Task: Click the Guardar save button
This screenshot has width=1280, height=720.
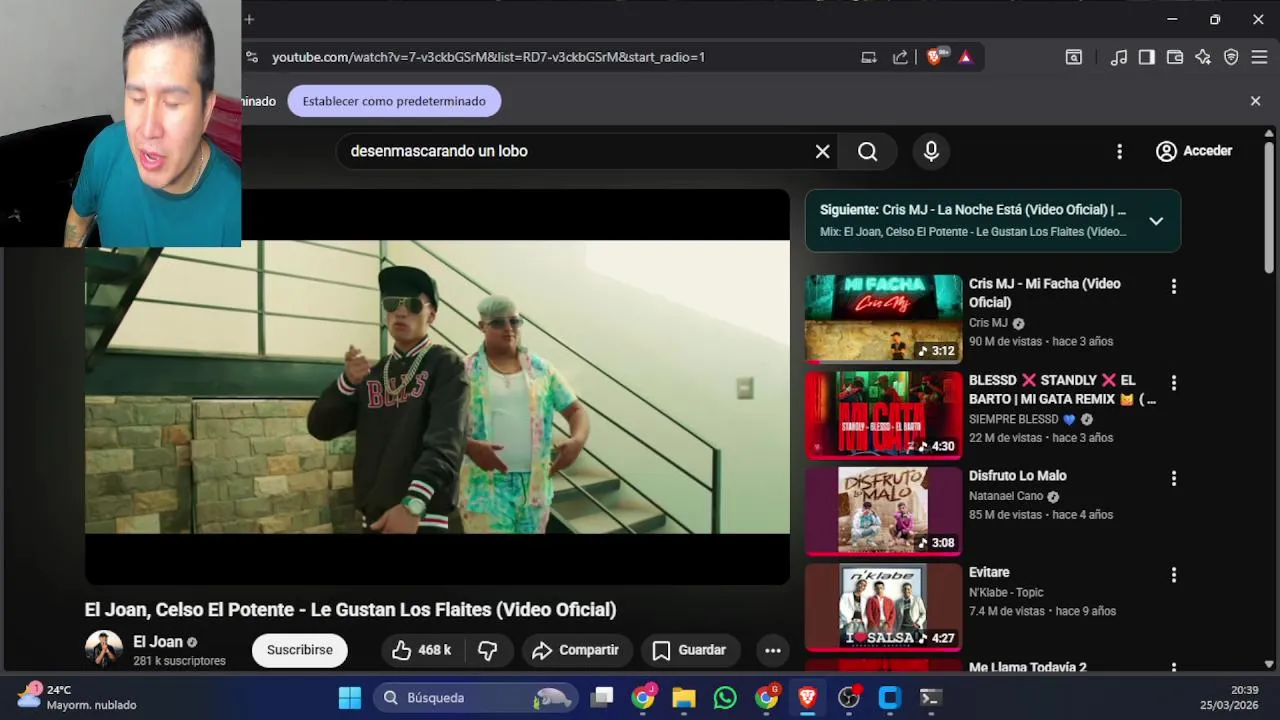Action: click(689, 650)
